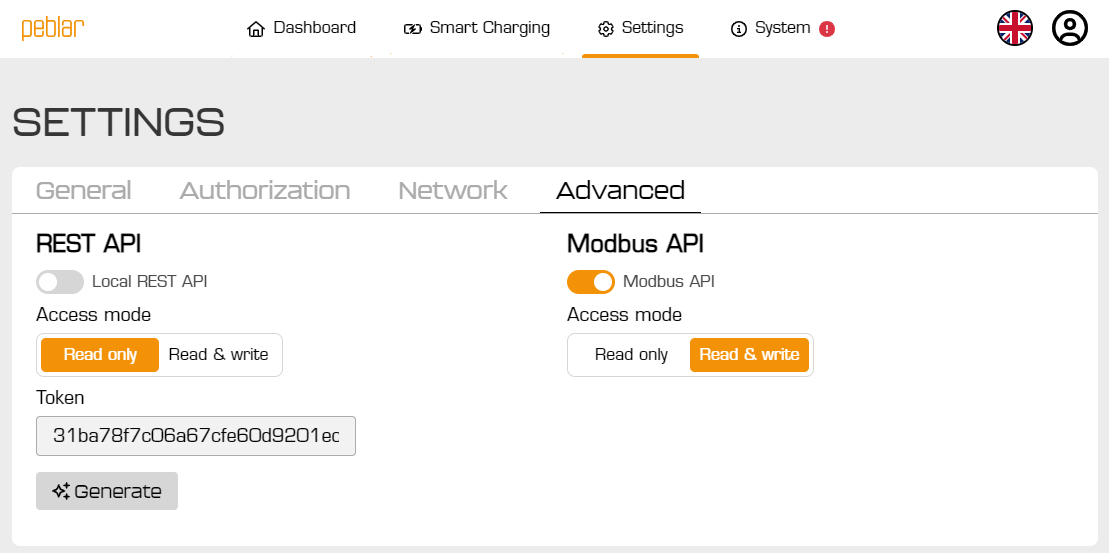Image resolution: width=1109 pixels, height=553 pixels.
Task: Open the user account profile icon
Action: click(1069, 28)
